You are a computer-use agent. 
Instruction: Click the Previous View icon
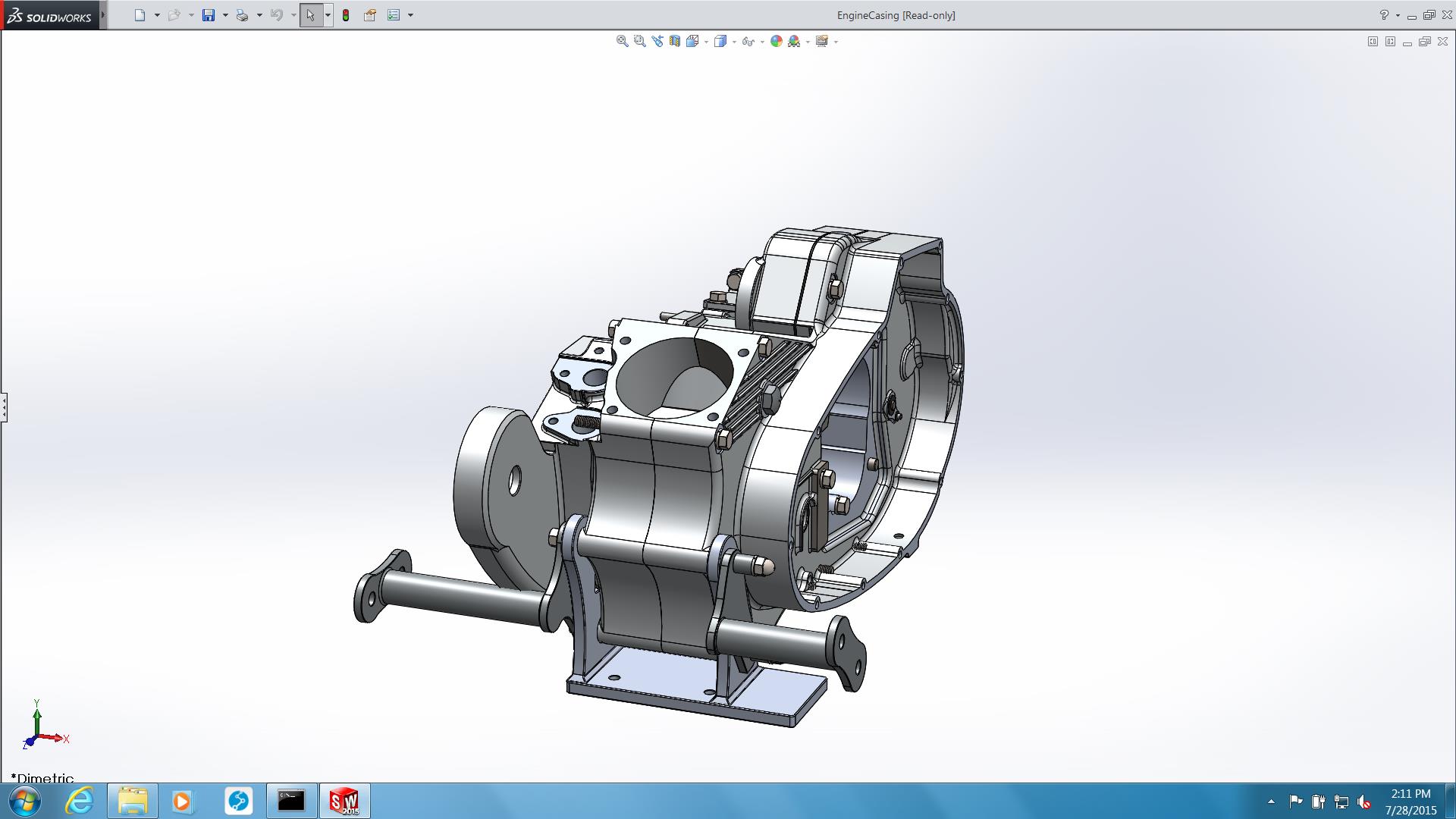(x=657, y=42)
